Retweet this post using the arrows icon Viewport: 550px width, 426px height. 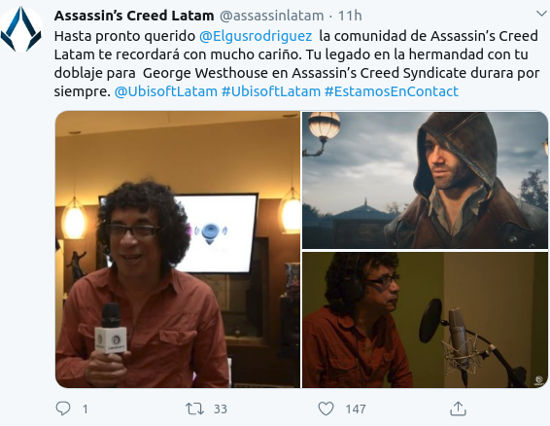194,408
